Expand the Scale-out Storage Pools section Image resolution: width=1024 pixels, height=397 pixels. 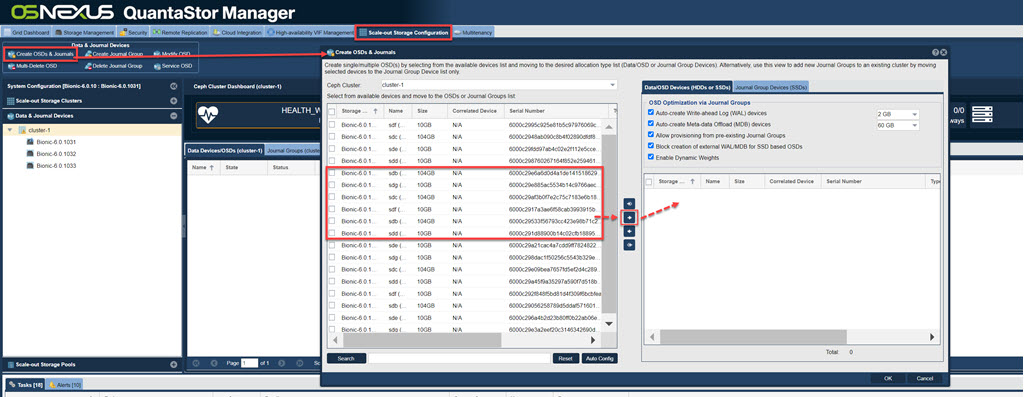(174, 364)
